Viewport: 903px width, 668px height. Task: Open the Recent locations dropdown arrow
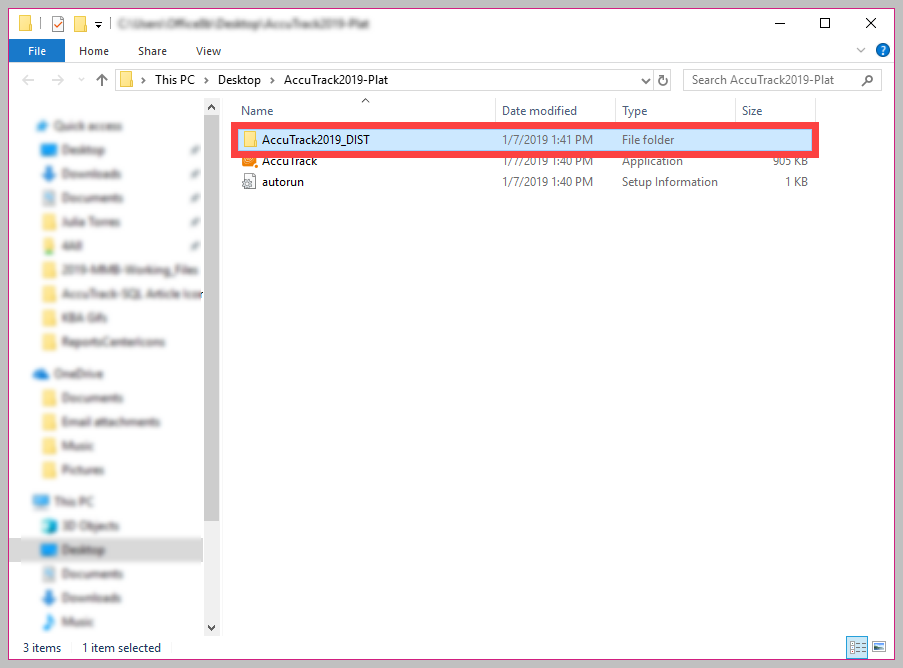(x=81, y=80)
